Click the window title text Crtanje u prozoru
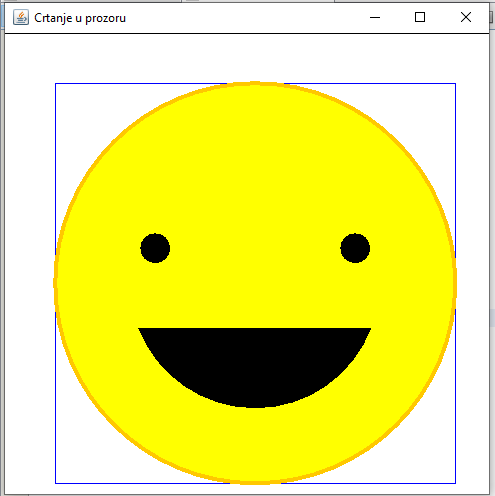The height and width of the screenshot is (496, 495). click(80, 18)
